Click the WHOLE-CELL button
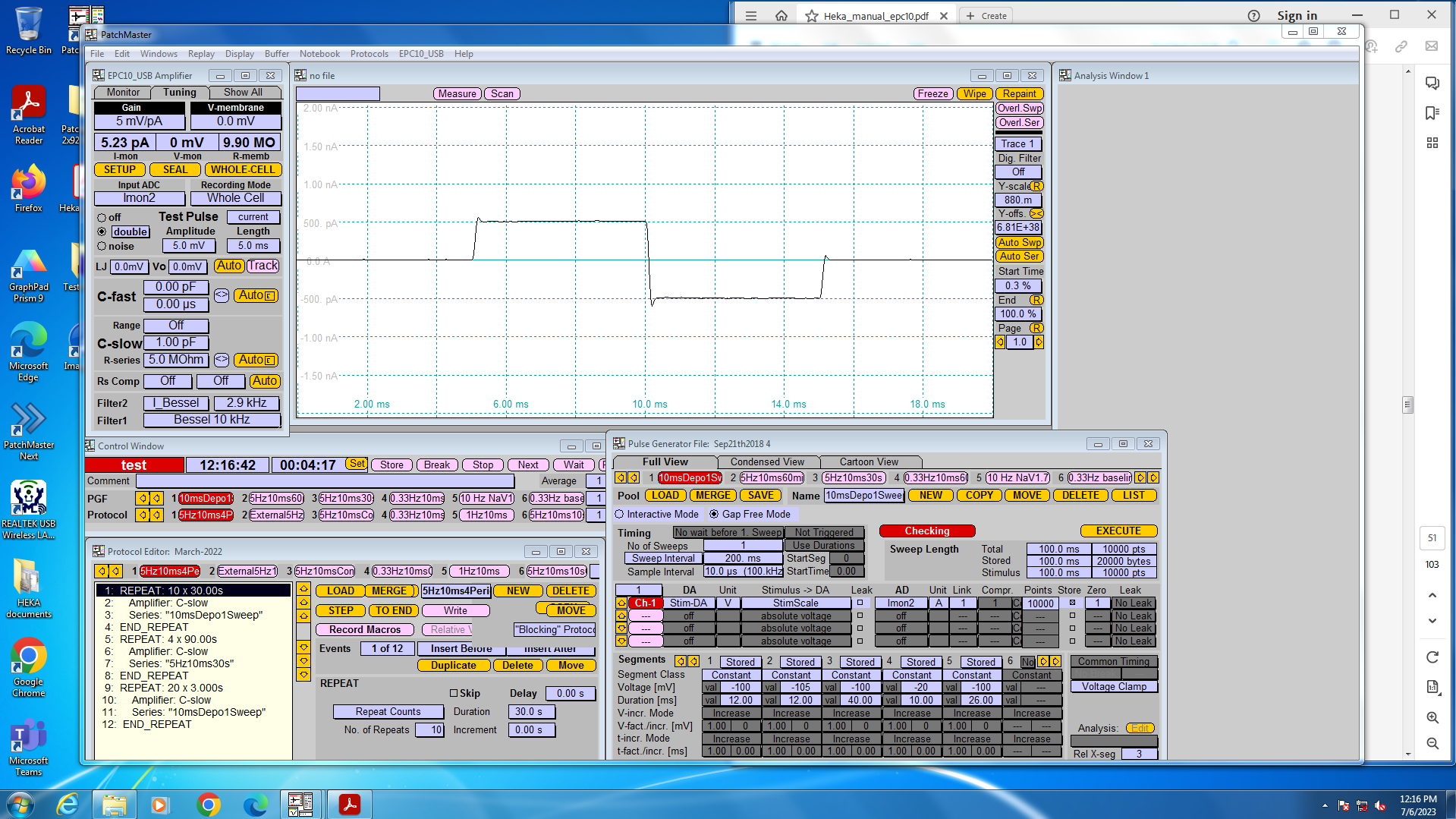 243,170
